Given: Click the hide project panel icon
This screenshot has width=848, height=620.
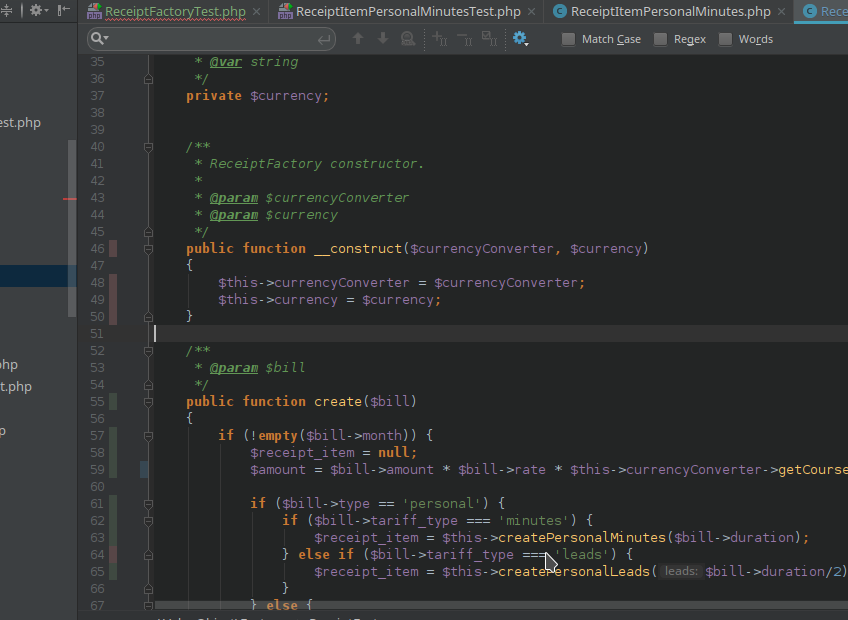Looking at the screenshot, I should pos(63,10).
